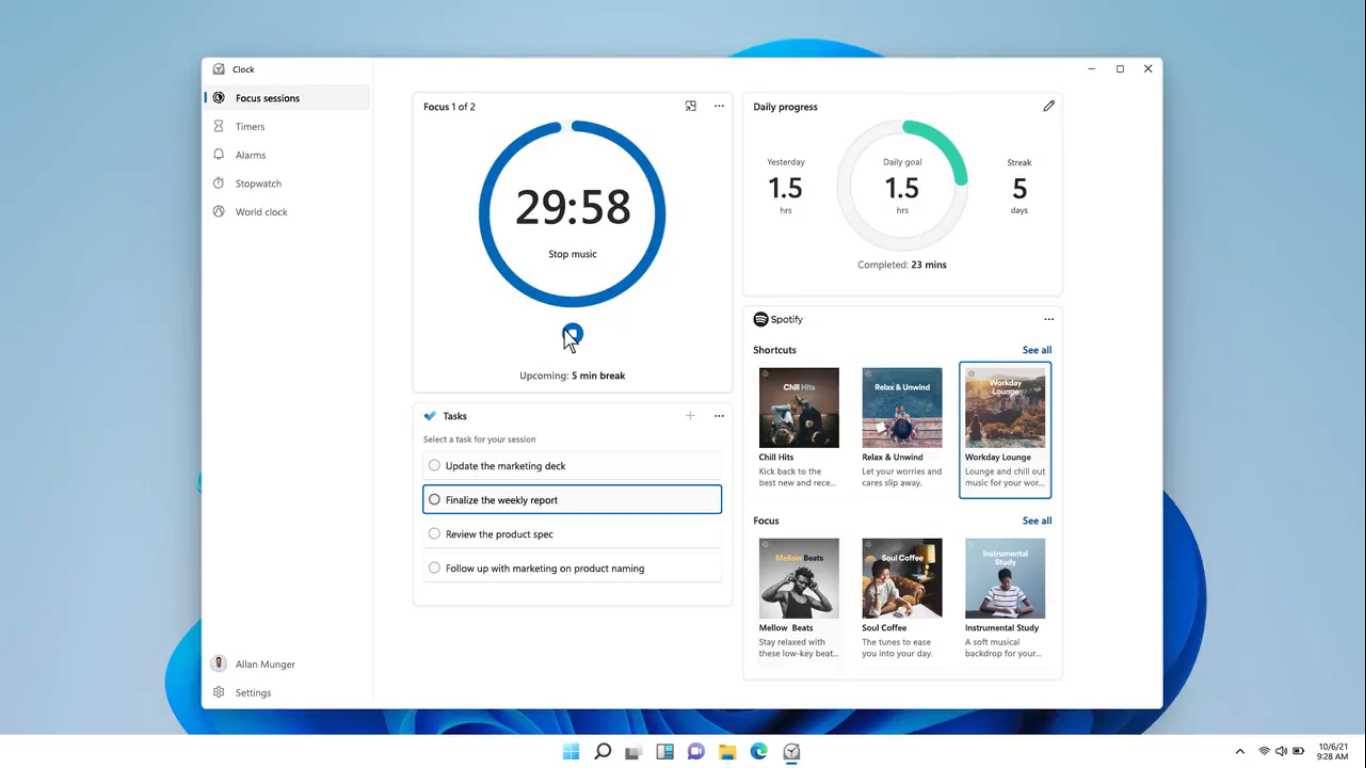This screenshot has width=1366, height=768.
Task: Open the Windows Start menu
Action: point(570,751)
